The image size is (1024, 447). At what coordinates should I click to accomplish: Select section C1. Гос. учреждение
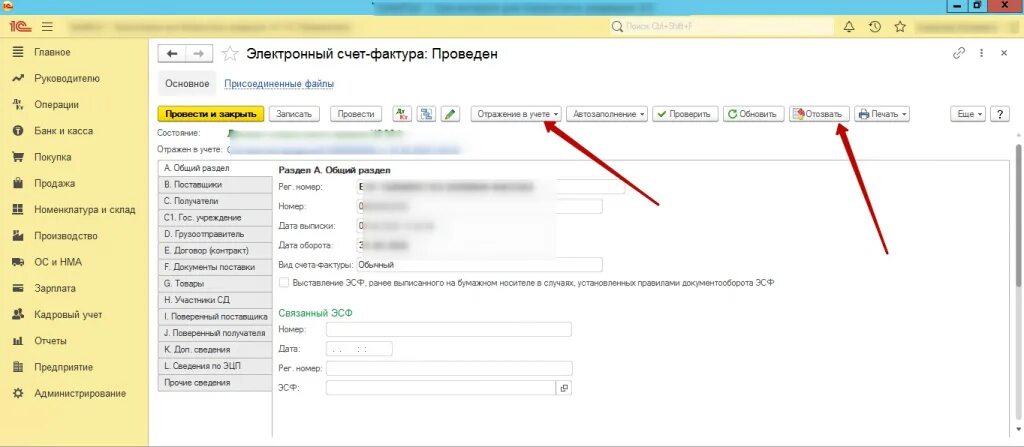(x=214, y=218)
